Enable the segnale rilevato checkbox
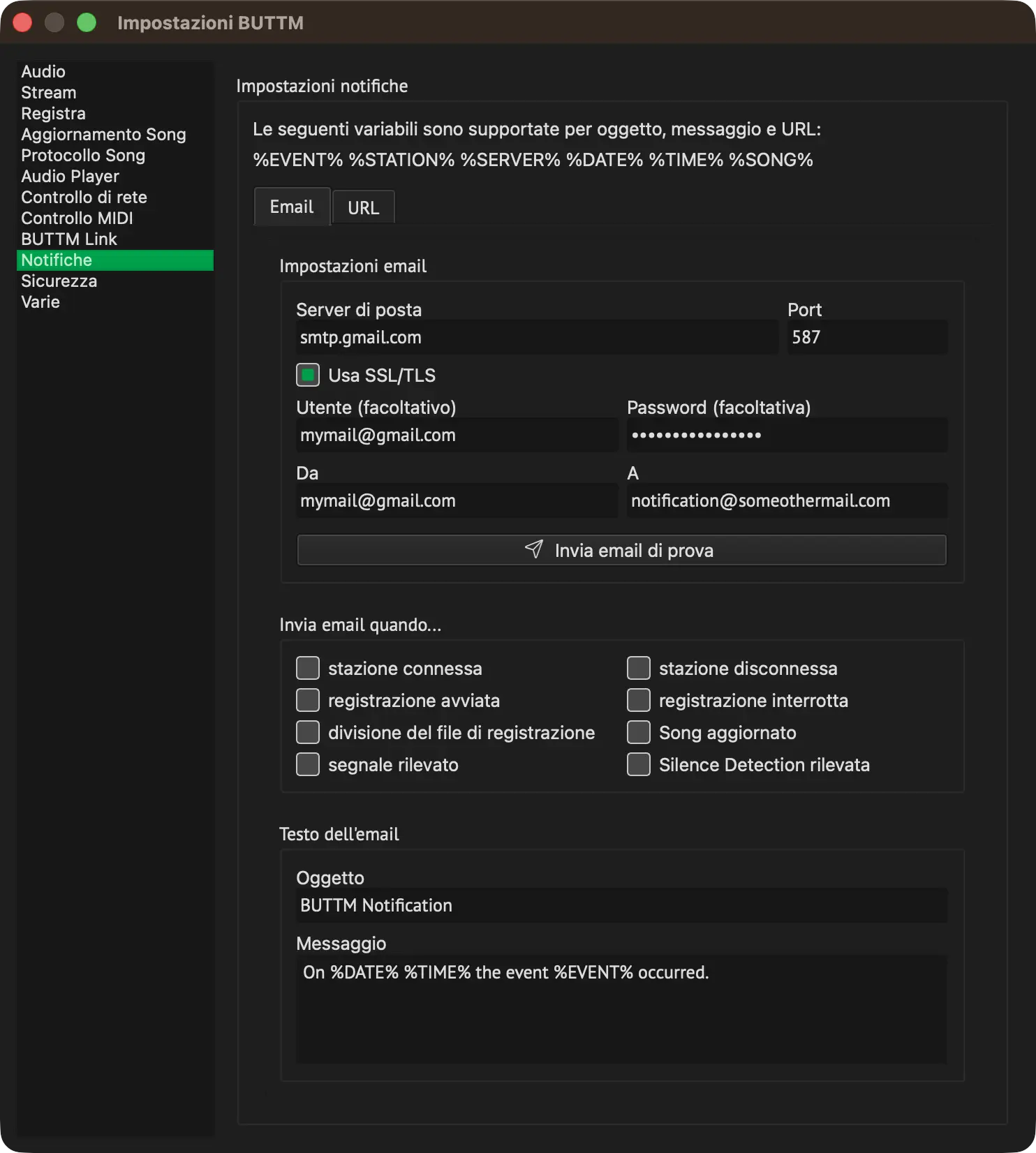1036x1153 pixels. pos(308,764)
